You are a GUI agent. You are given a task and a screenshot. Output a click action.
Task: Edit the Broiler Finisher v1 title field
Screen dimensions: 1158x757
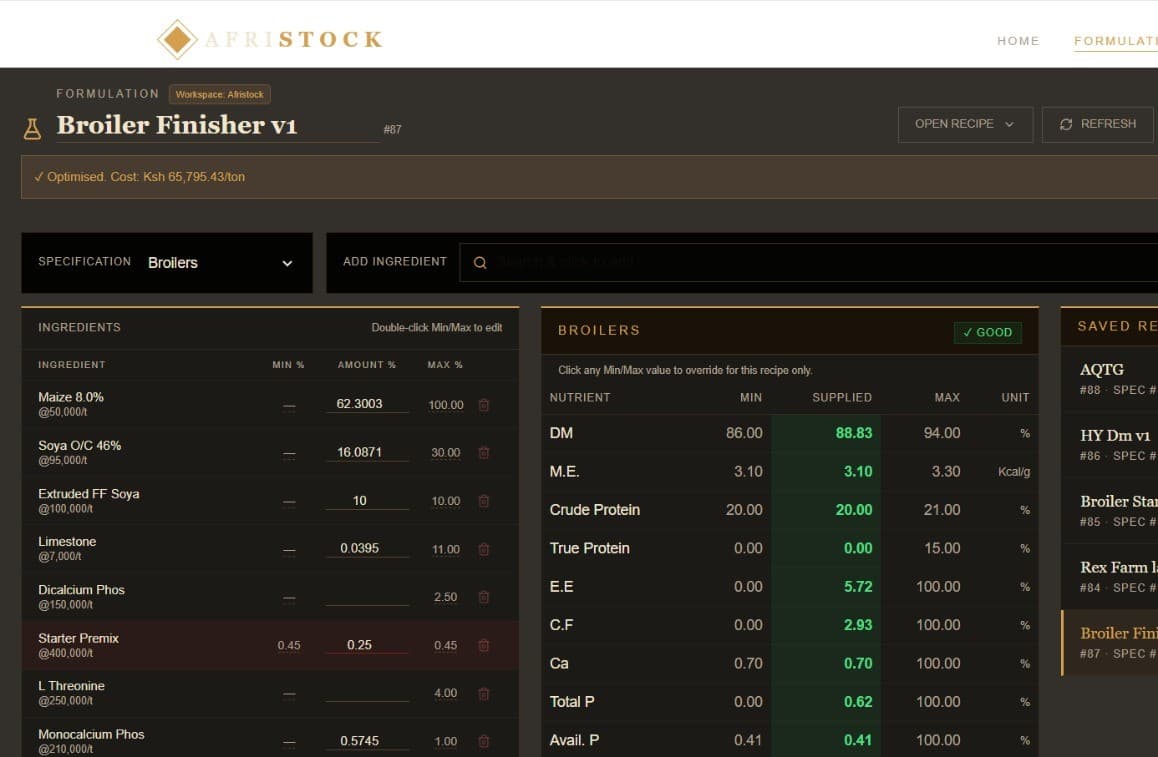pyautogui.click(x=218, y=126)
